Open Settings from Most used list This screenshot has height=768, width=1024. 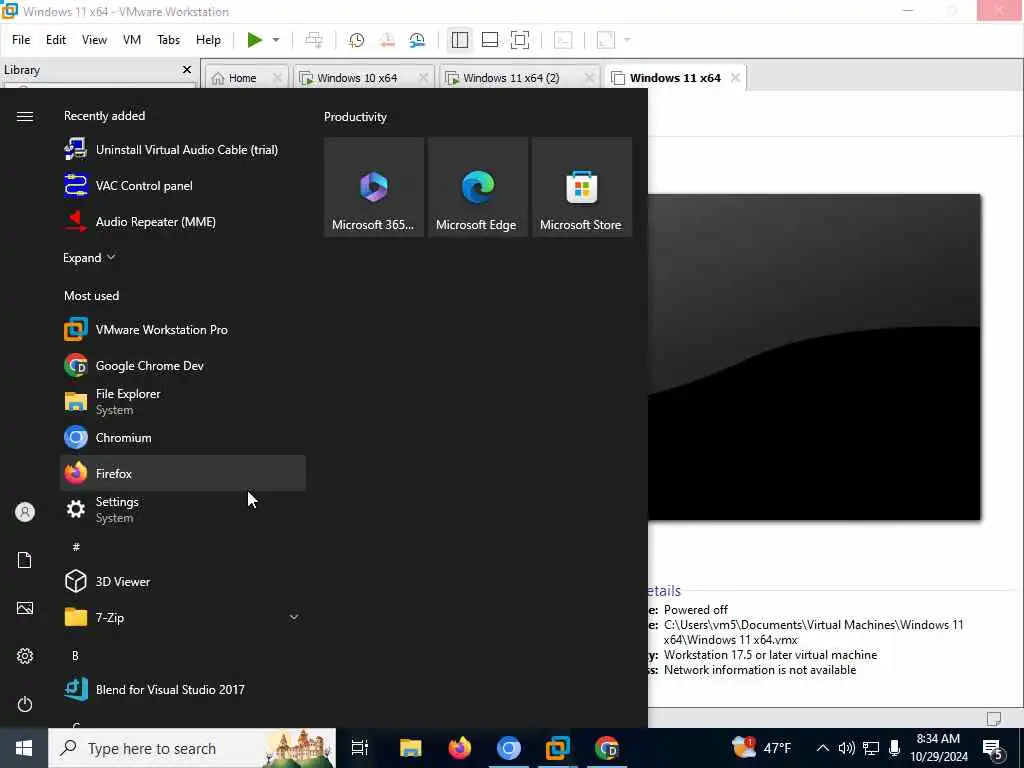pyautogui.click(x=183, y=509)
